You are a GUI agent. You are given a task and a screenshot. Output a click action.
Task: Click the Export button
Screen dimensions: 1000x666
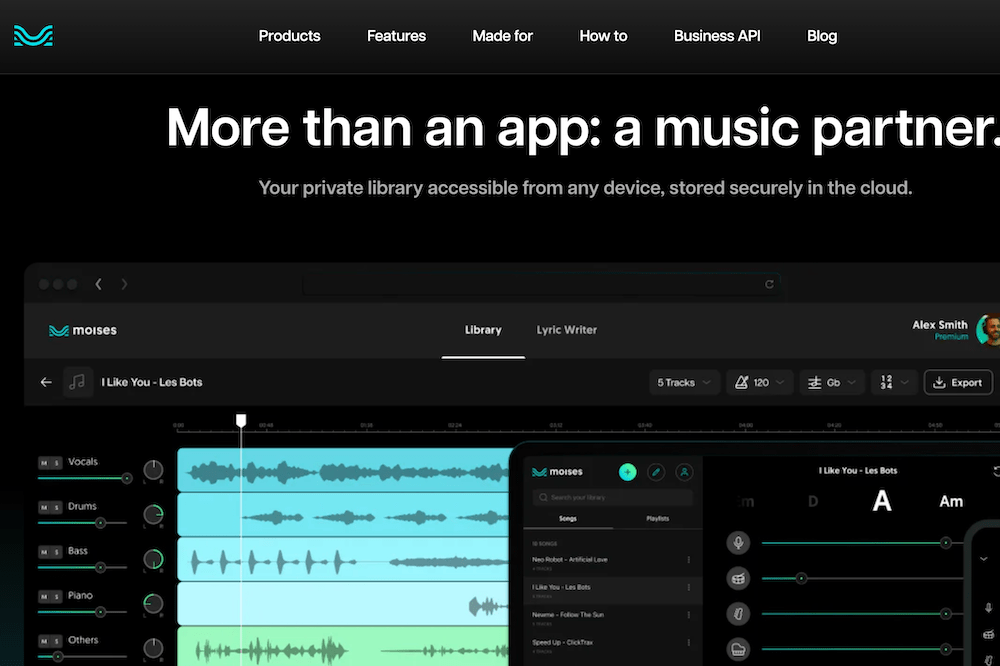click(958, 383)
